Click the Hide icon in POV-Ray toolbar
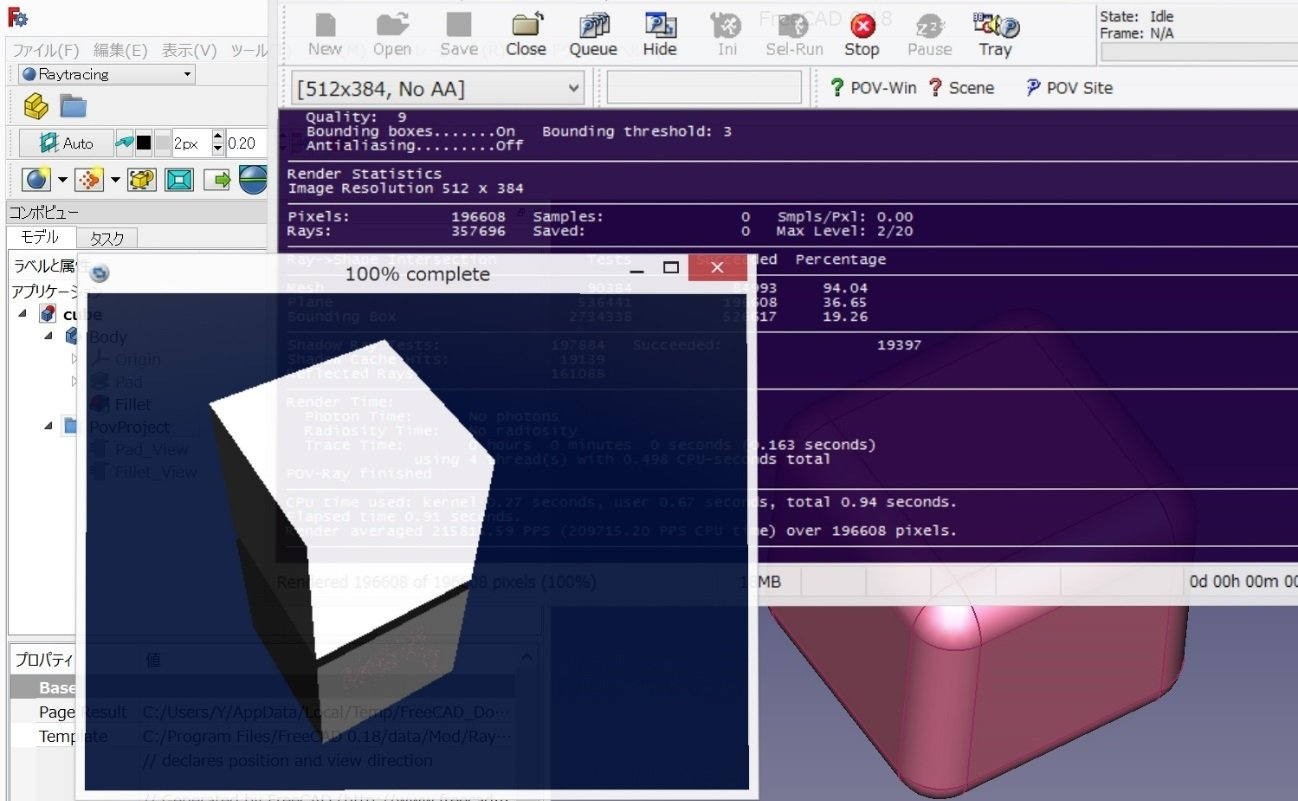 [x=660, y=33]
